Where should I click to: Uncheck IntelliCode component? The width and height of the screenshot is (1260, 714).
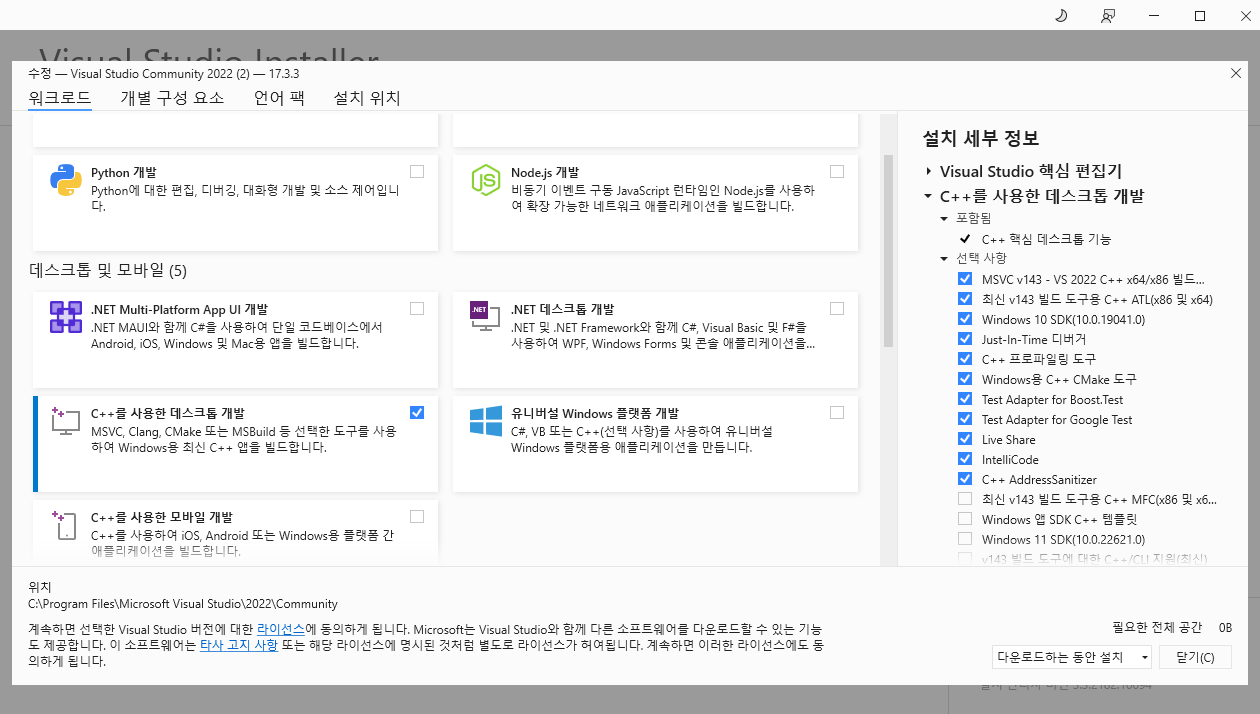point(965,459)
